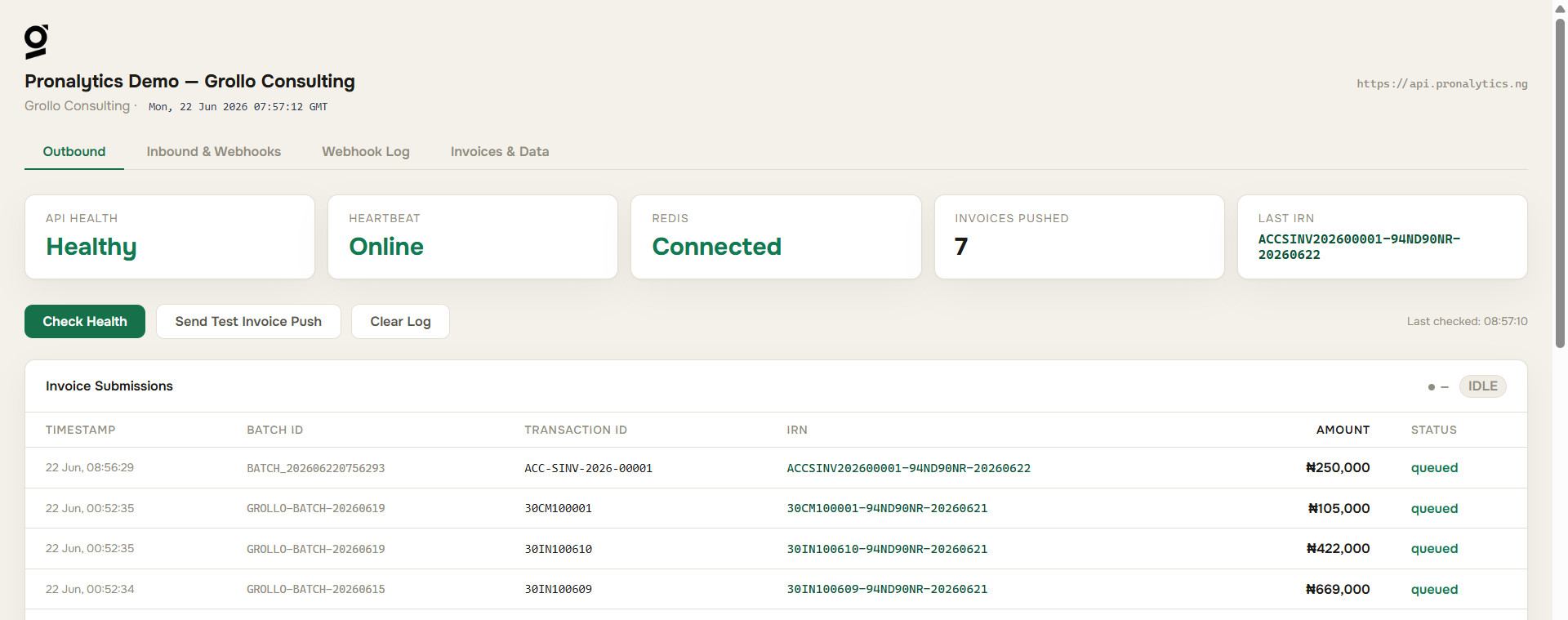
Task: Click the Invoices Pushed count 7
Action: (x=961, y=247)
